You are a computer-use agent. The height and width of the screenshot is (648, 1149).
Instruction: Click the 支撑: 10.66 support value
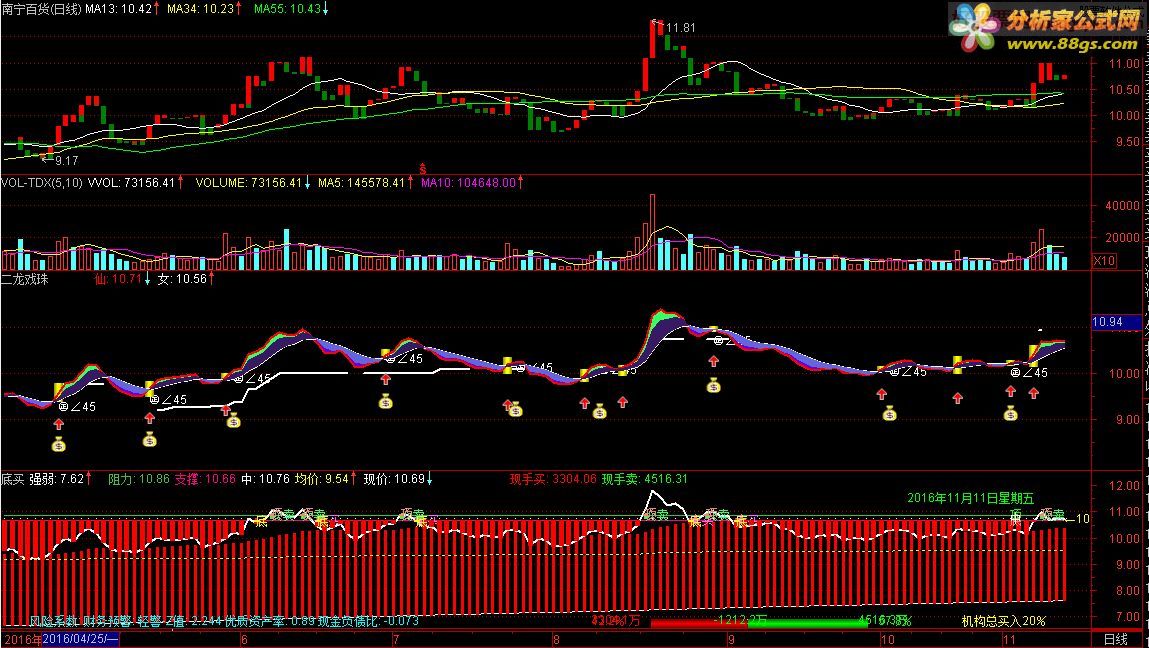205,479
